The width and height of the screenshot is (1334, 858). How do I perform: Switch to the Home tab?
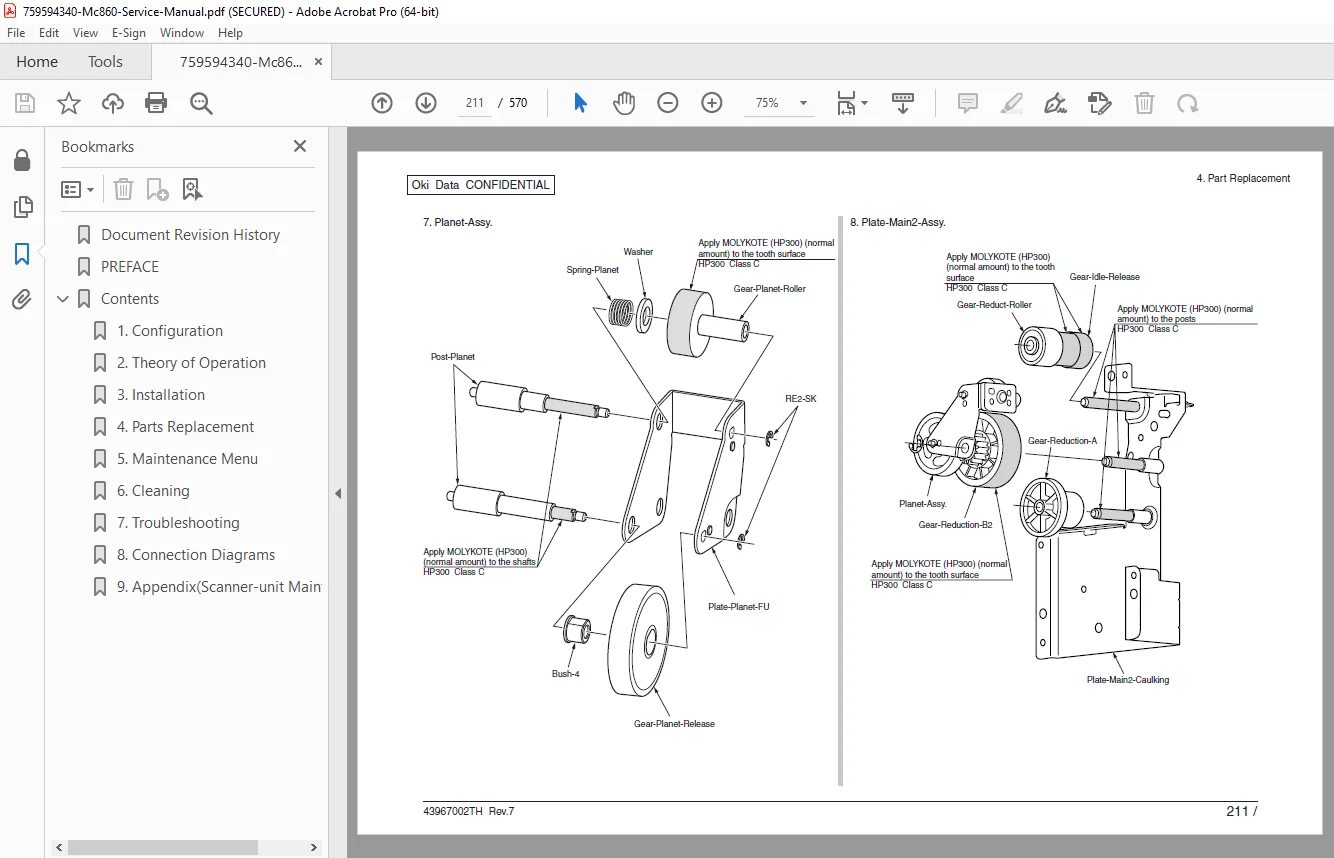coord(37,62)
